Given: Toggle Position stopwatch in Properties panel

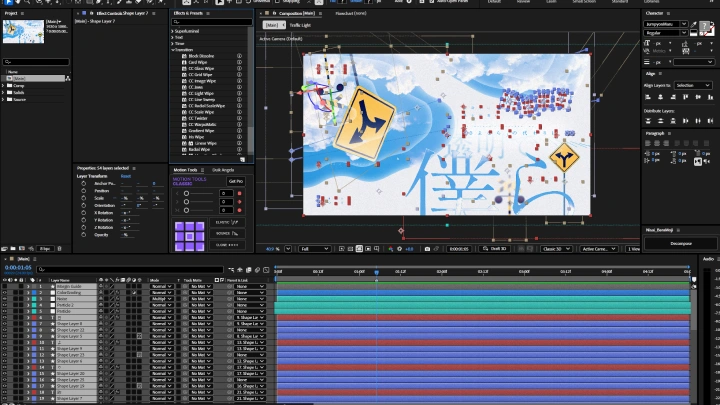Looking at the screenshot, I should click(x=84, y=191).
